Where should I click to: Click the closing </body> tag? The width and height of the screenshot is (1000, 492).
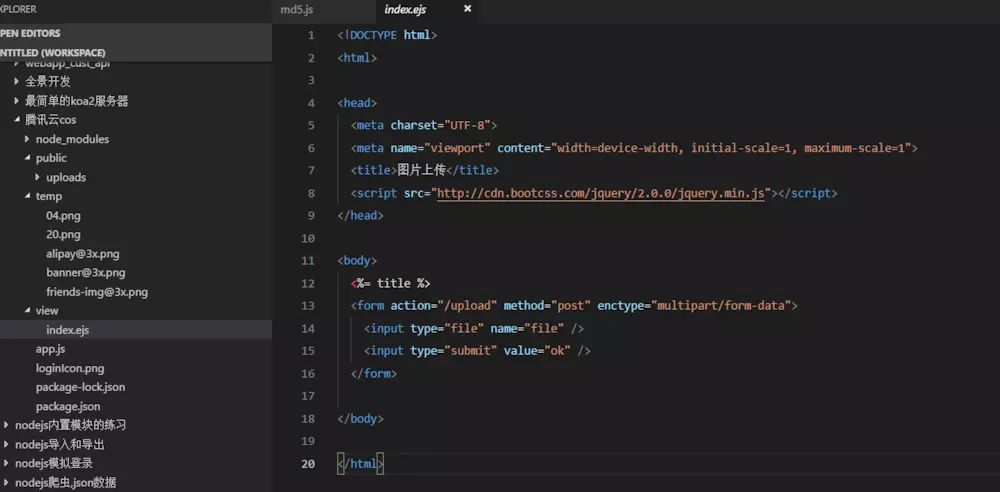click(360, 419)
